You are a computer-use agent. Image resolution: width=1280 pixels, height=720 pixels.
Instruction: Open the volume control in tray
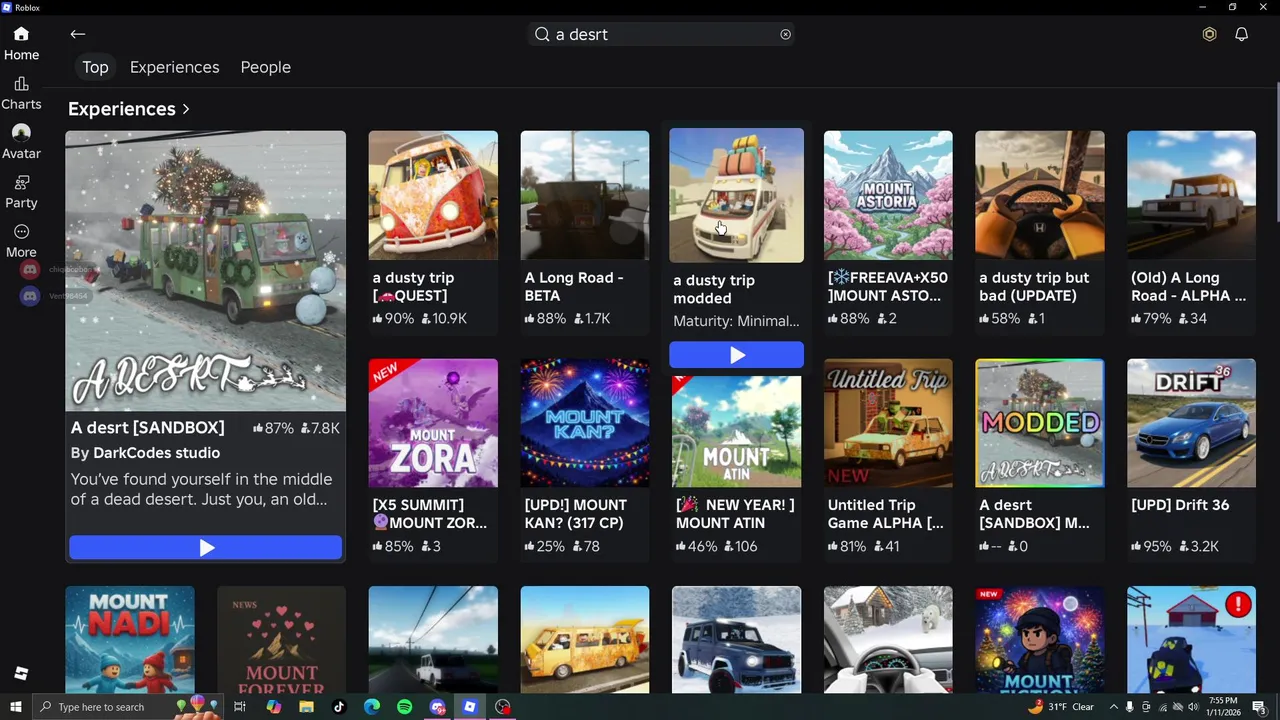1192,707
